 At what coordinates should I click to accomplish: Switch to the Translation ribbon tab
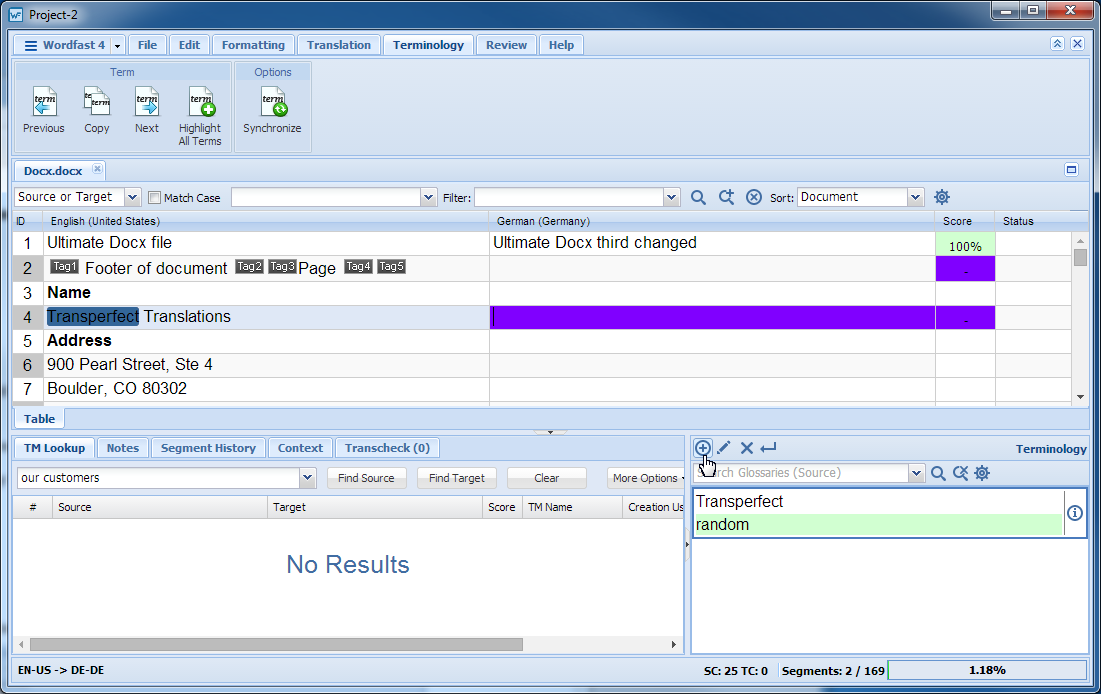click(338, 45)
